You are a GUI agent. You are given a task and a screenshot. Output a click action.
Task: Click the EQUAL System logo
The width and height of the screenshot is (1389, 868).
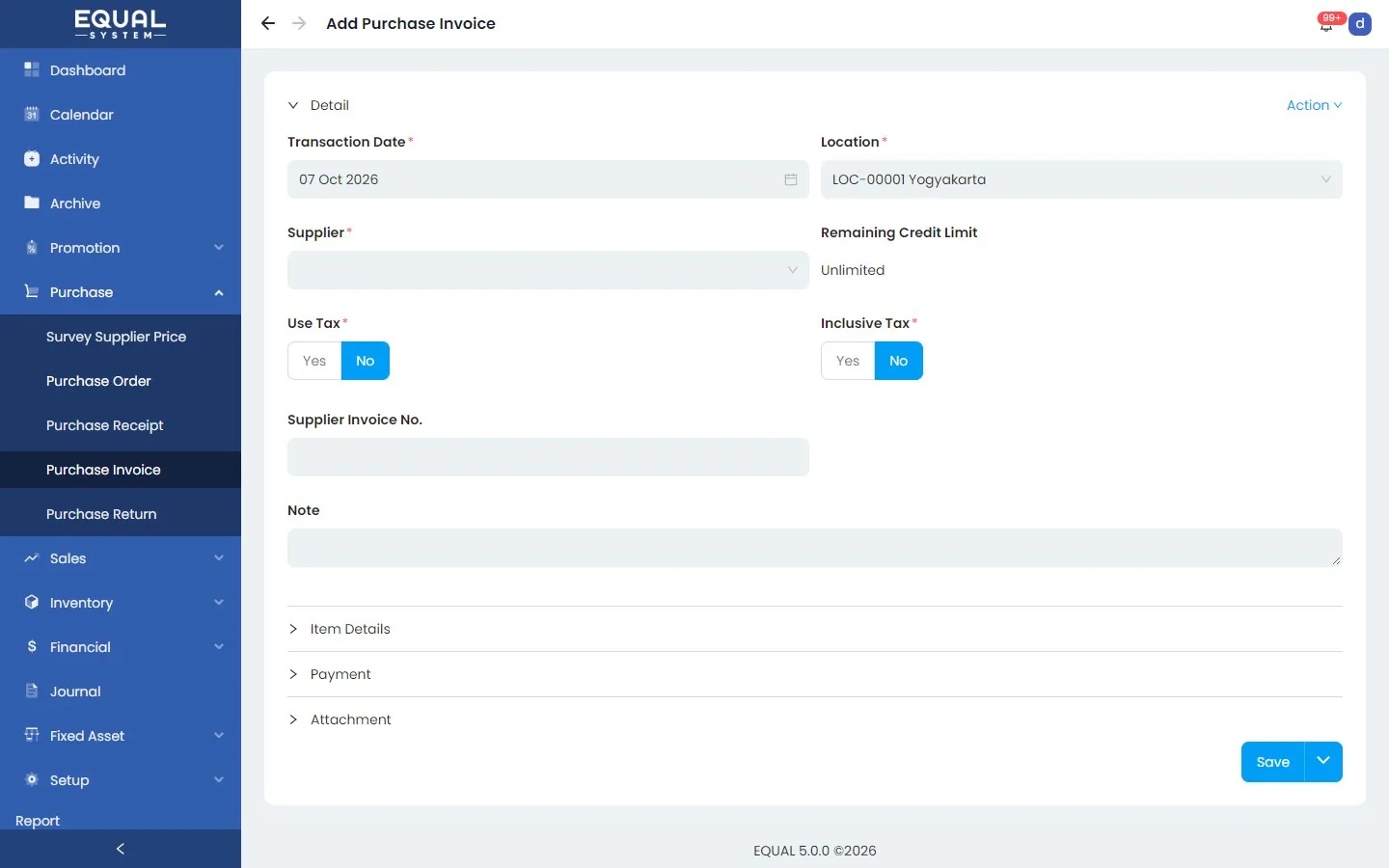[x=121, y=24]
